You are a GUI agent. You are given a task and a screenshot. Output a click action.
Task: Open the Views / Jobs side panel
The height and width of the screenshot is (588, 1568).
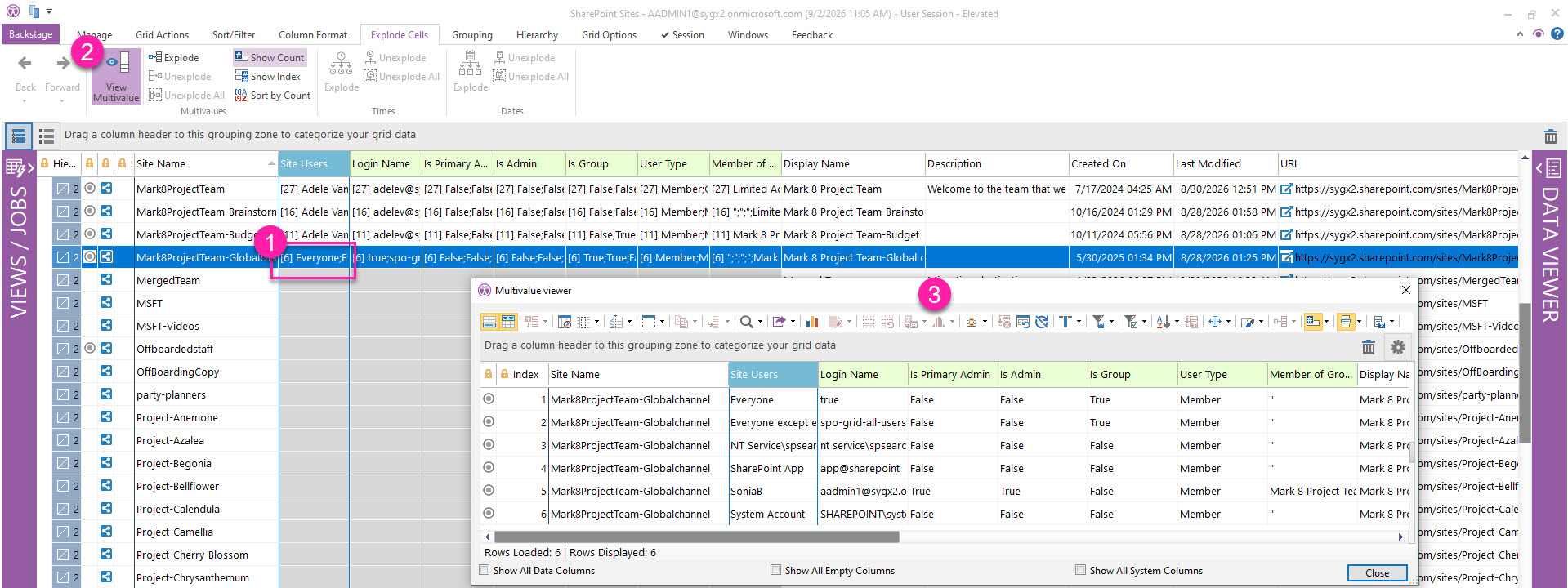(x=19, y=369)
